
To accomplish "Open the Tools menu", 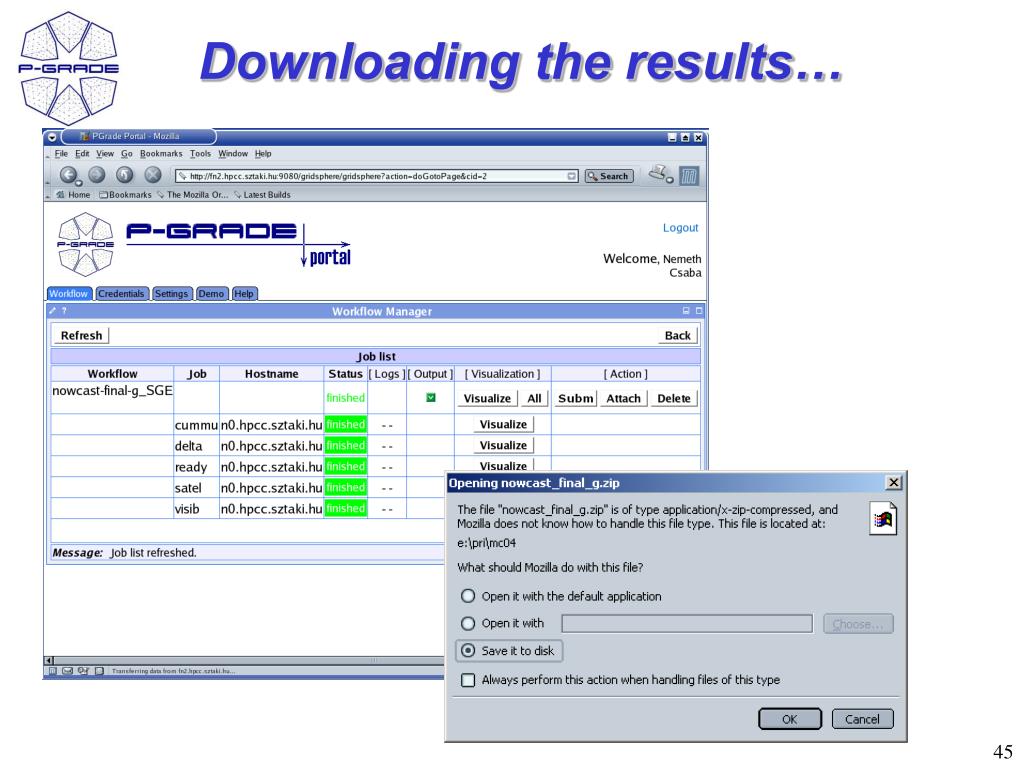I will pyautogui.click(x=200, y=153).
